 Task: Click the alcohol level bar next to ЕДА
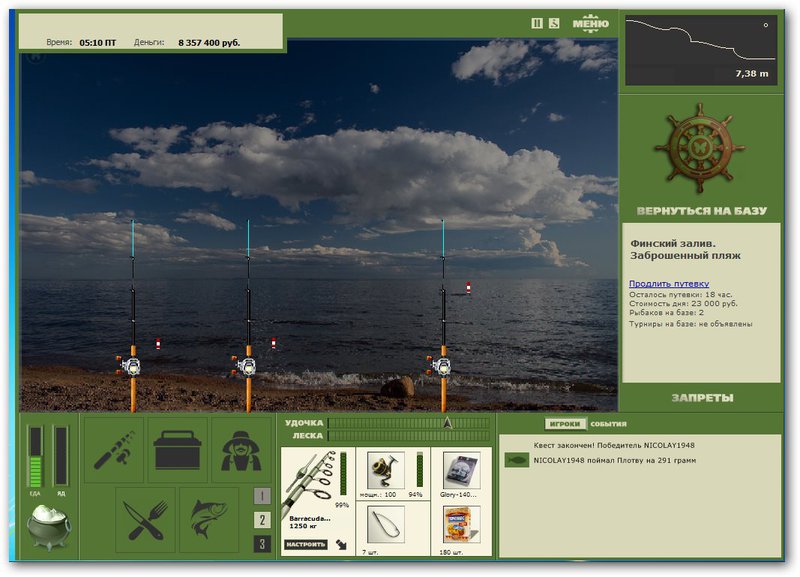pyautogui.click(x=61, y=457)
